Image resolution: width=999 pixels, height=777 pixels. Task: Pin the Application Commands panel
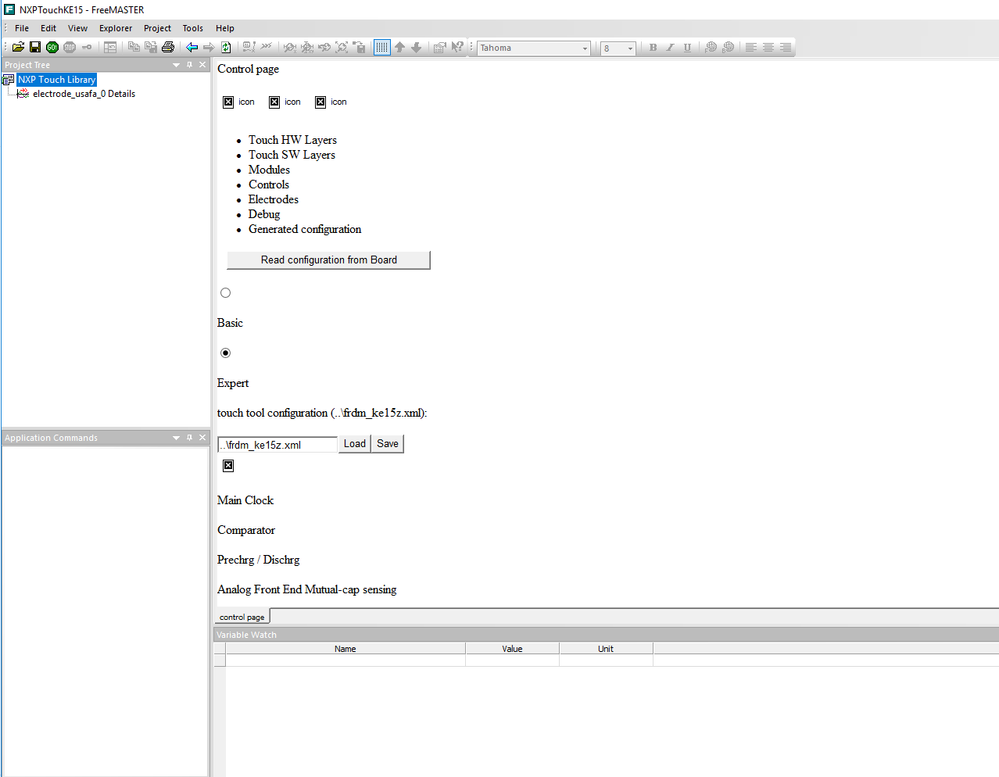tap(189, 438)
